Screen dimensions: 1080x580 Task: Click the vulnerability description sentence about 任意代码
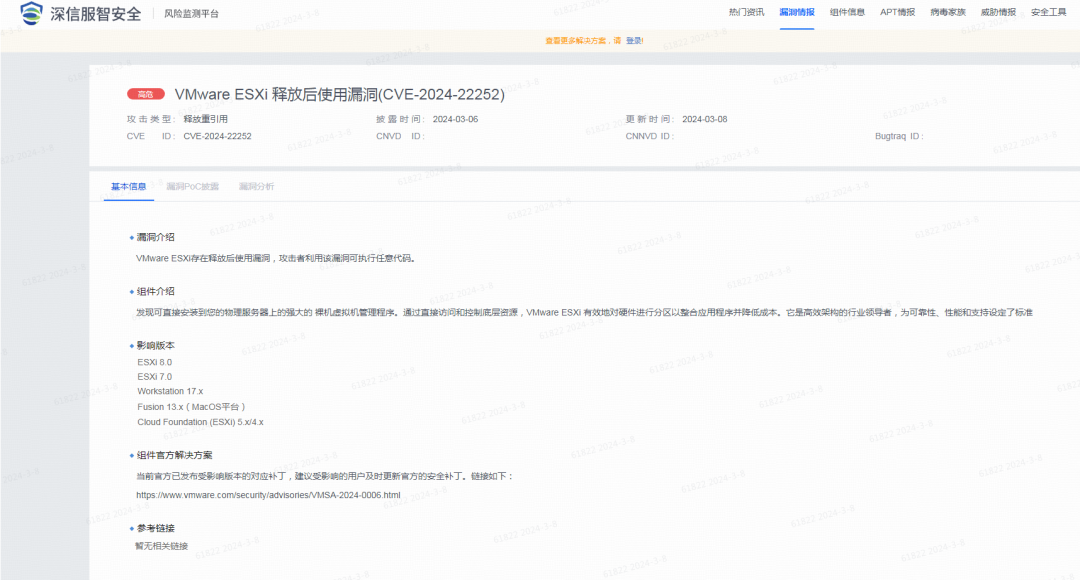click(276, 258)
